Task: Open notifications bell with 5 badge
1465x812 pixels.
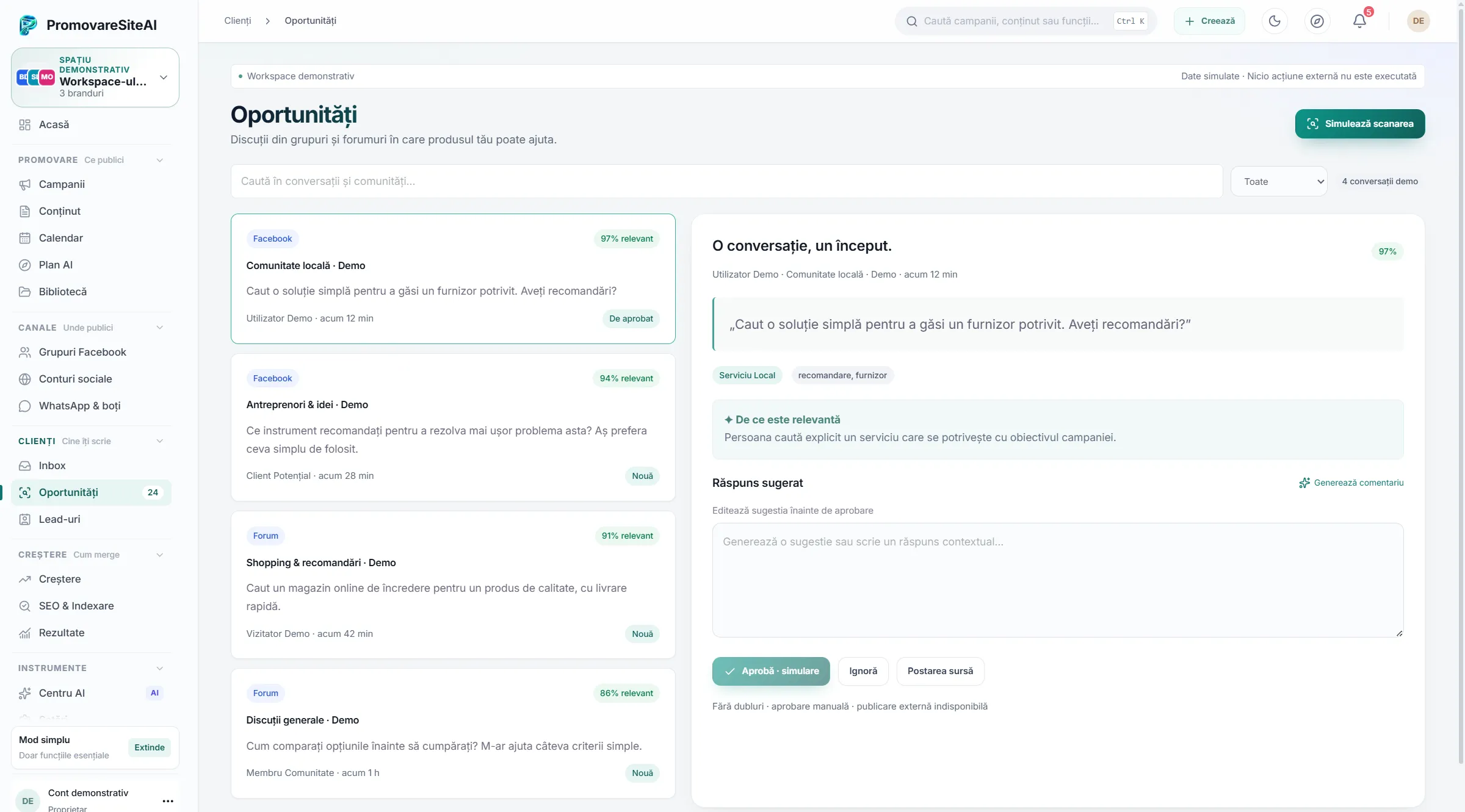Action: 1359,21
